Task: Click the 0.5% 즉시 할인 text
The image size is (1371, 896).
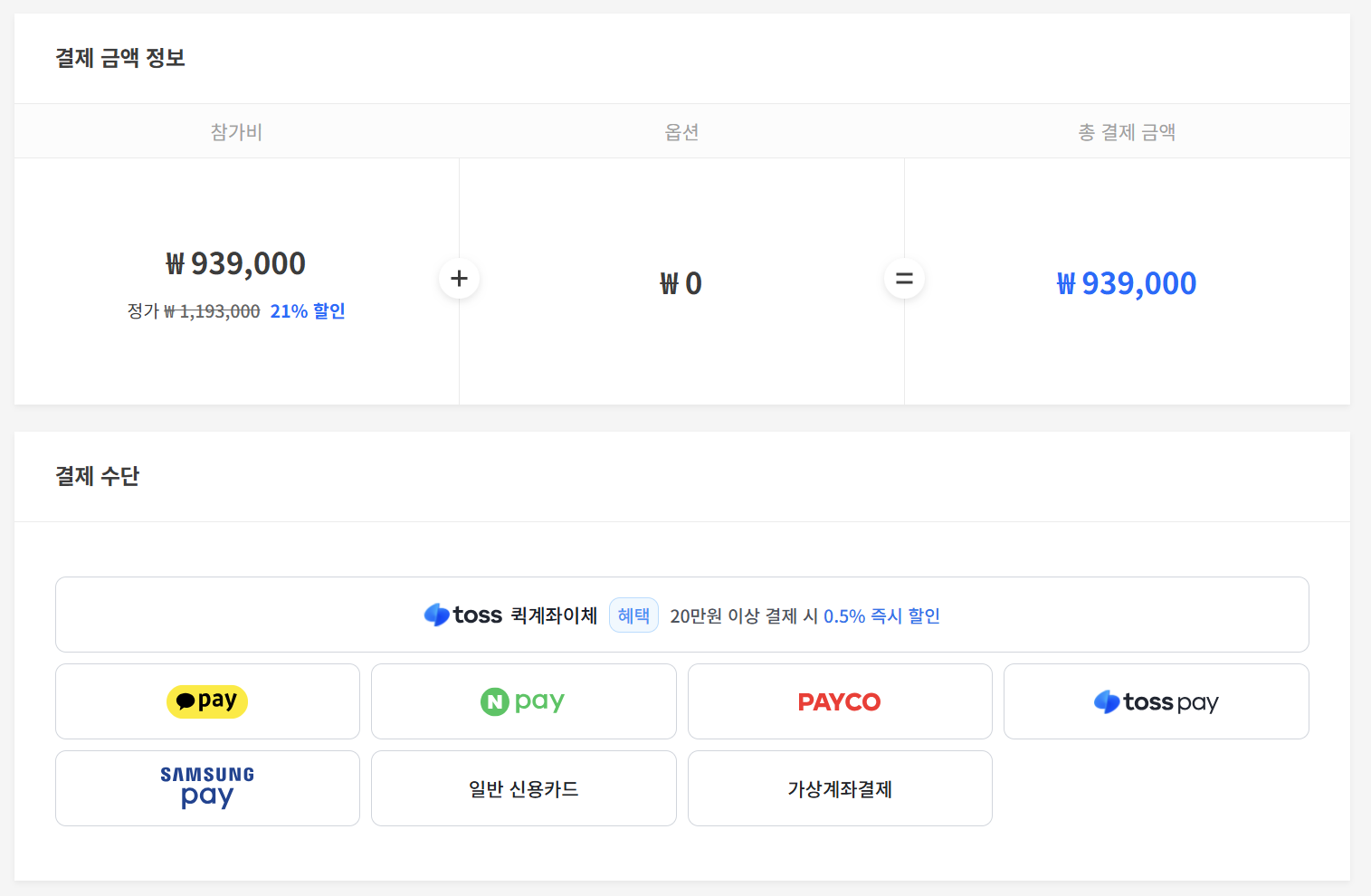Action: 881,616
